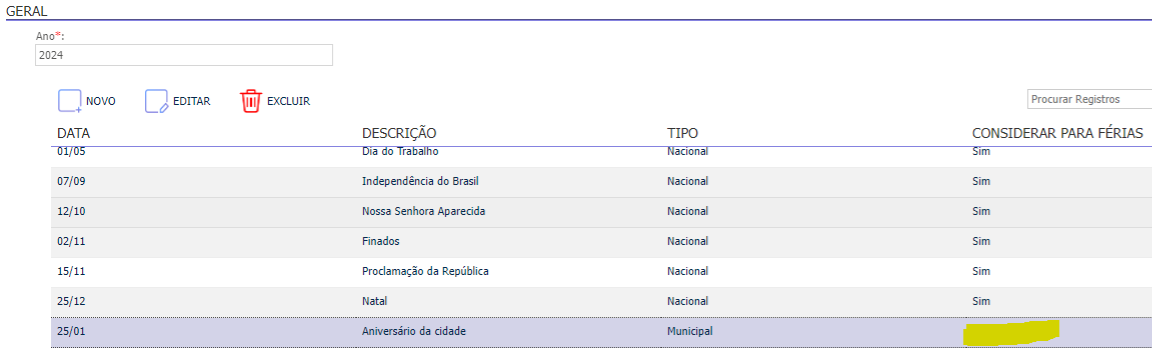
Task: Click the EDITAR button label
Action: 192,101
